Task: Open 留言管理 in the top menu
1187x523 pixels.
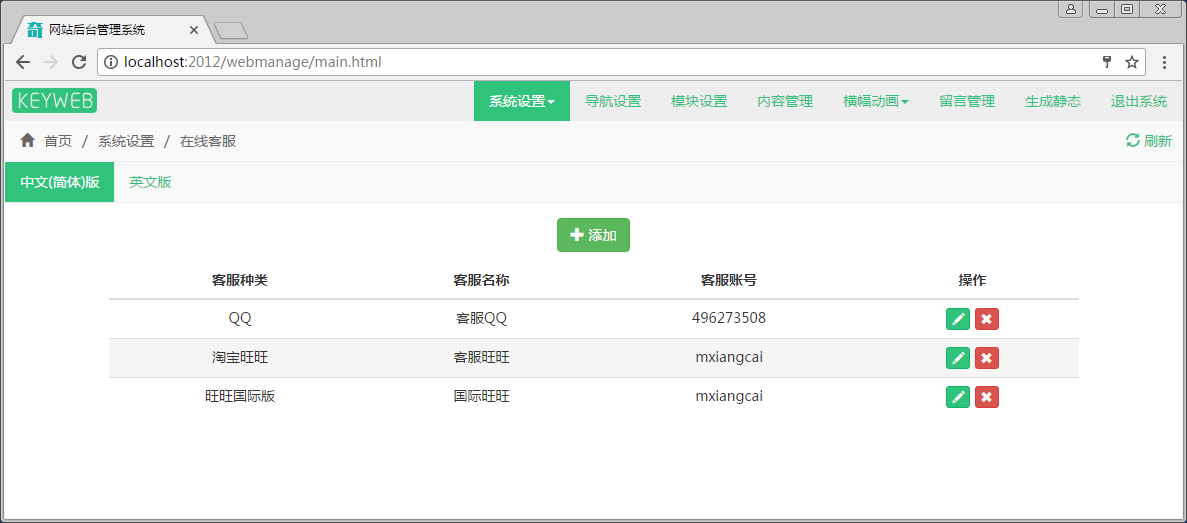Action: 967,101
